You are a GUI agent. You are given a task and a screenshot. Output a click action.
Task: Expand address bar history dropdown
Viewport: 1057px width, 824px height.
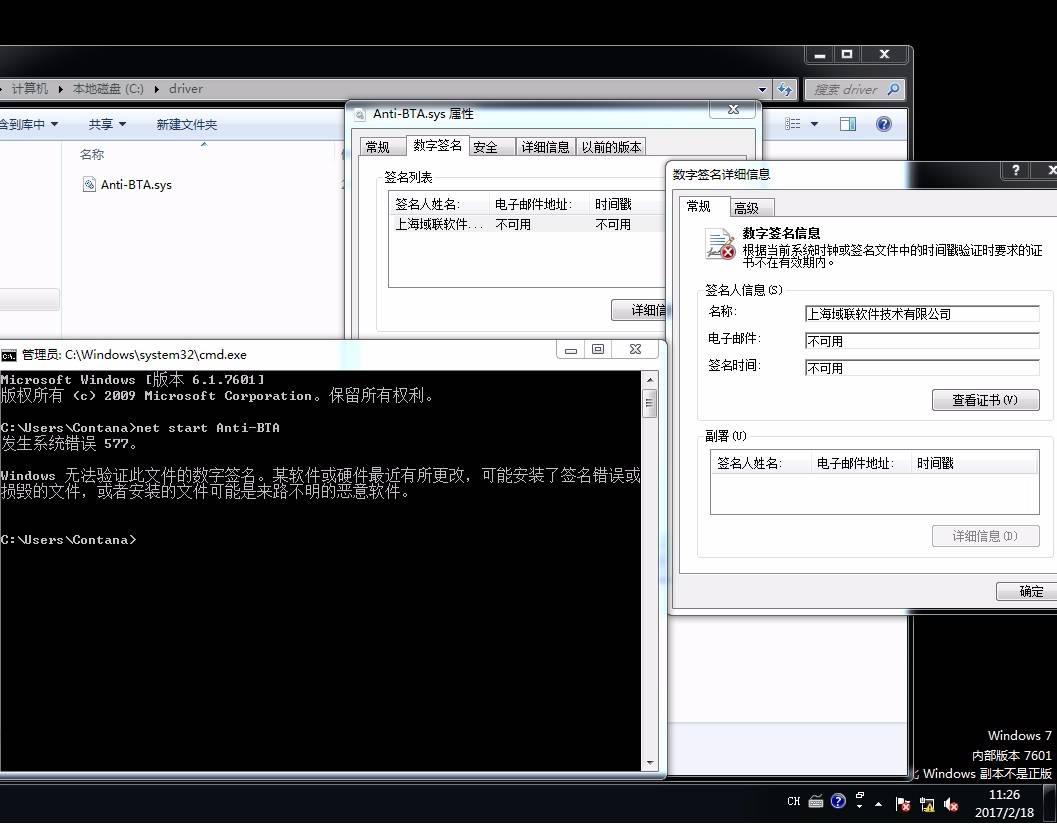762,89
